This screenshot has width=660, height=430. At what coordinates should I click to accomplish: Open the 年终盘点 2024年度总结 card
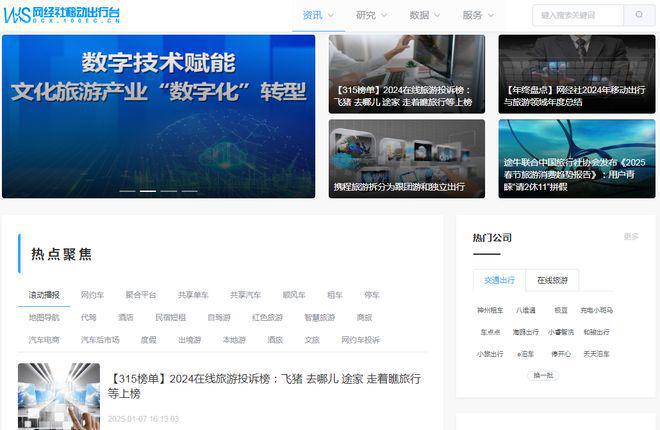577,74
